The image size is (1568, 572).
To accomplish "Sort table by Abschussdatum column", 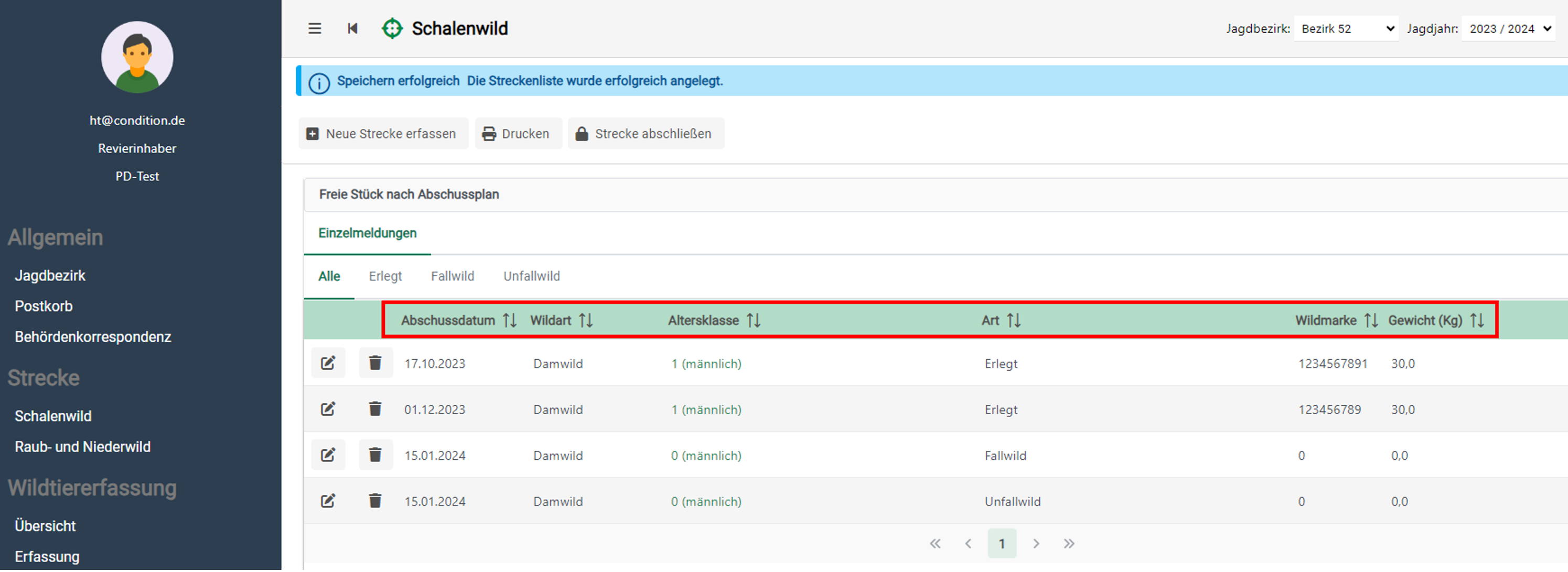I will (x=510, y=321).
